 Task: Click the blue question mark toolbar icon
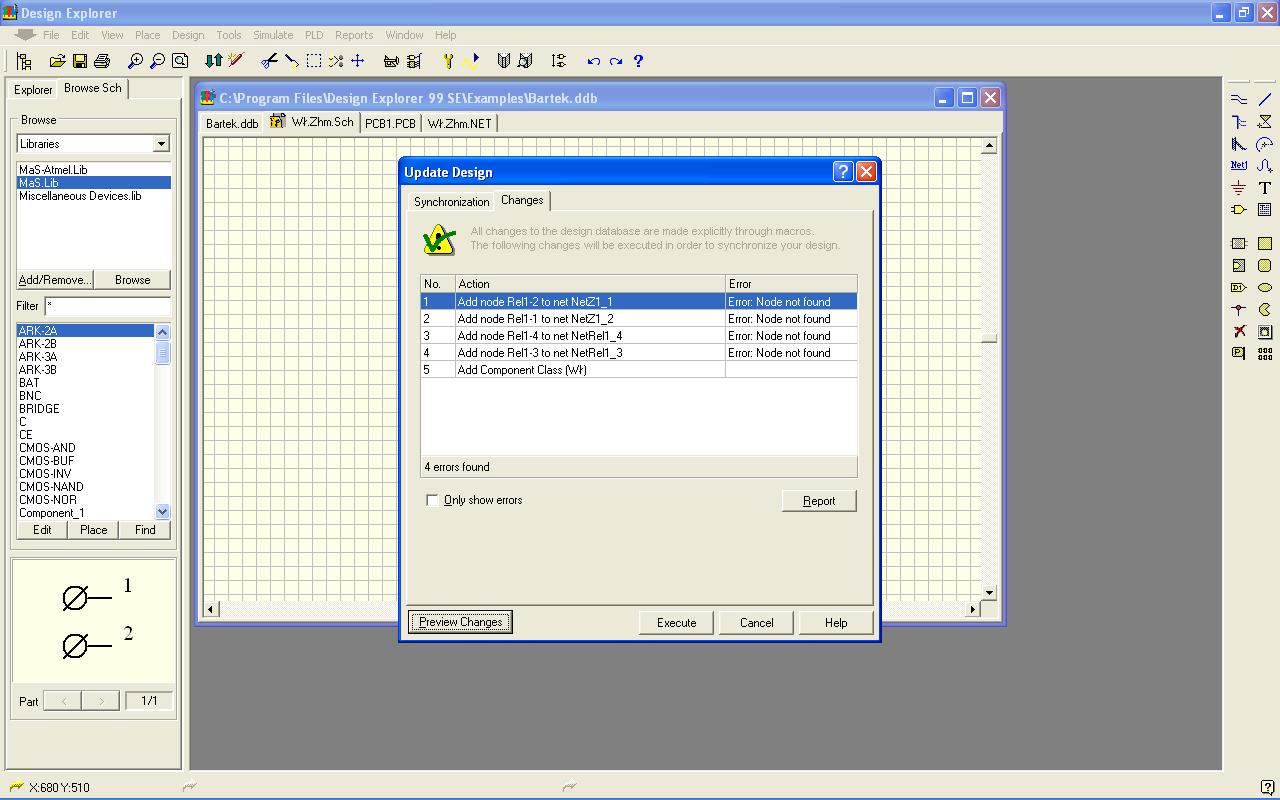[x=638, y=61]
